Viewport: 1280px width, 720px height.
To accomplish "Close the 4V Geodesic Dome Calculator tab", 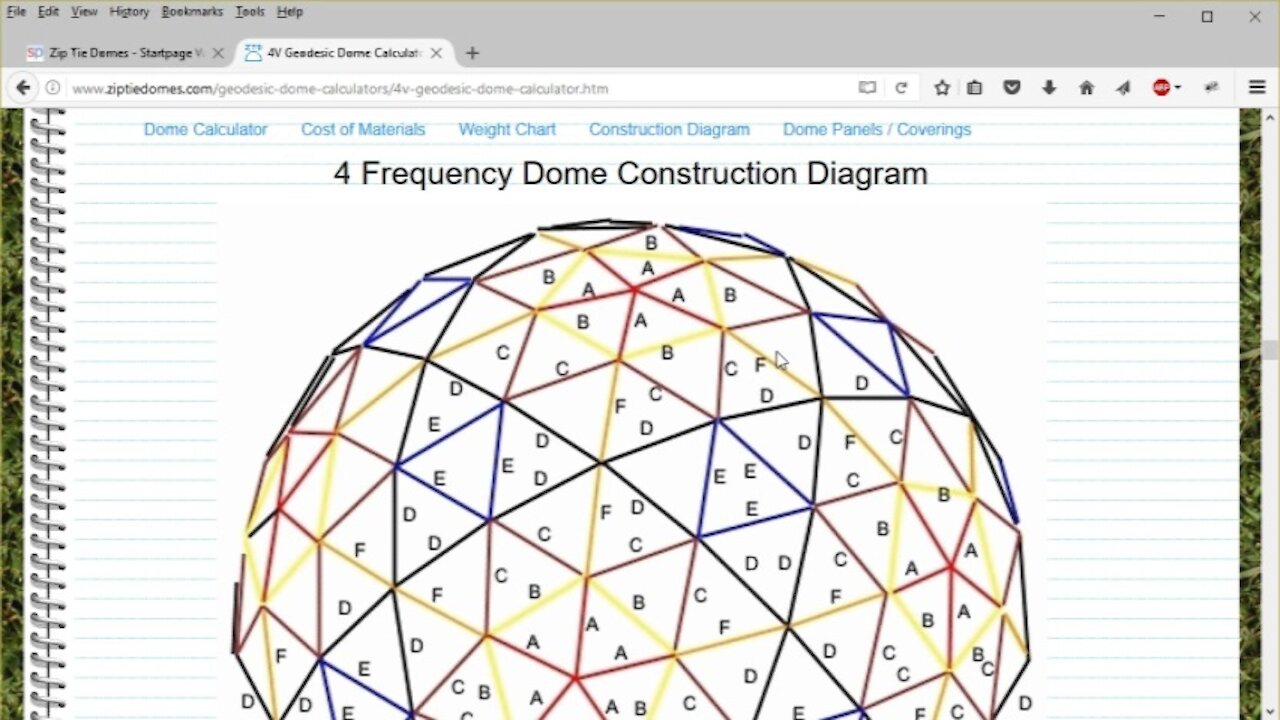I will pyautogui.click(x=437, y=53).
